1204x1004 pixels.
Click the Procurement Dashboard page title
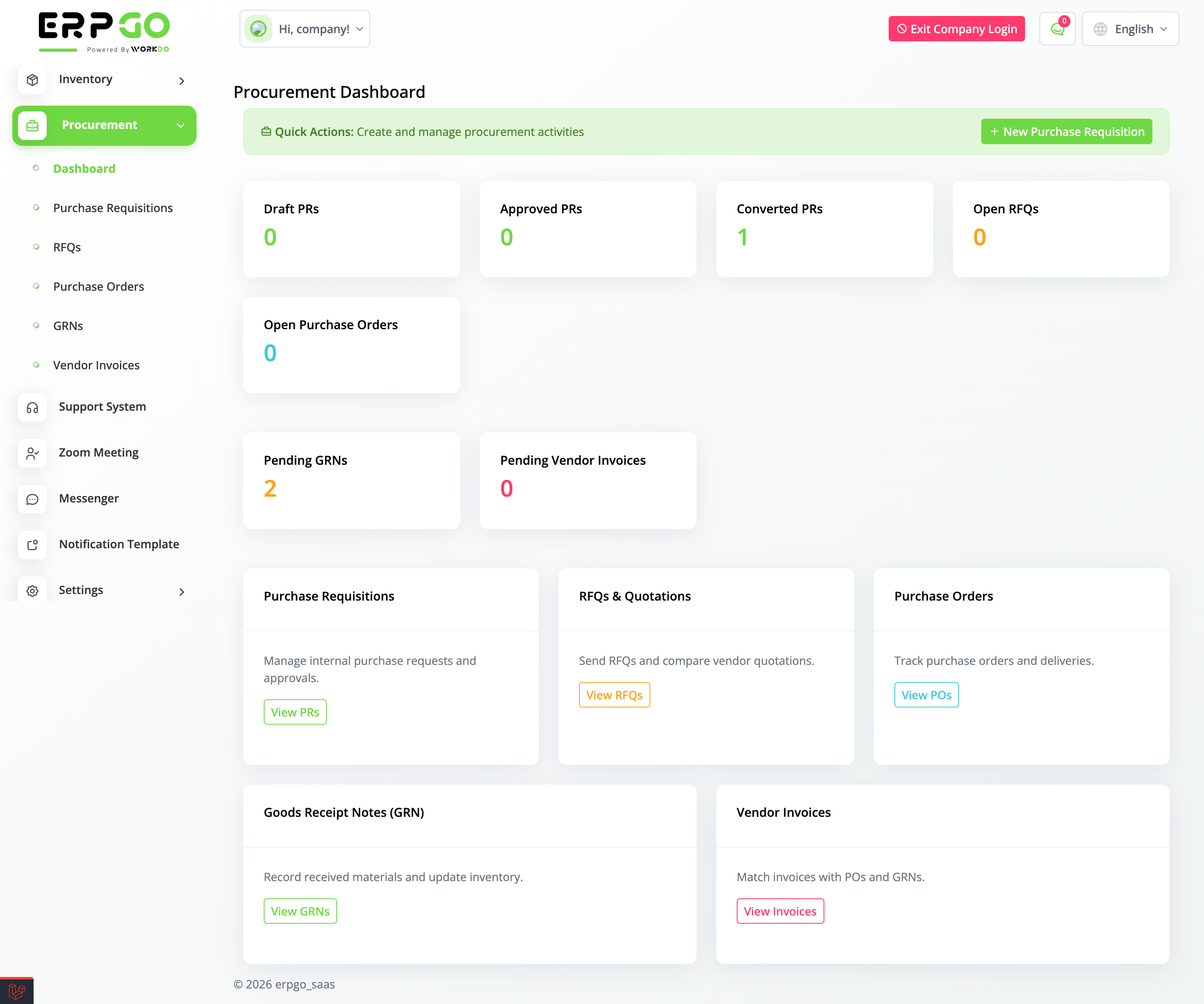pyautogui.click(x=329, y=92)
